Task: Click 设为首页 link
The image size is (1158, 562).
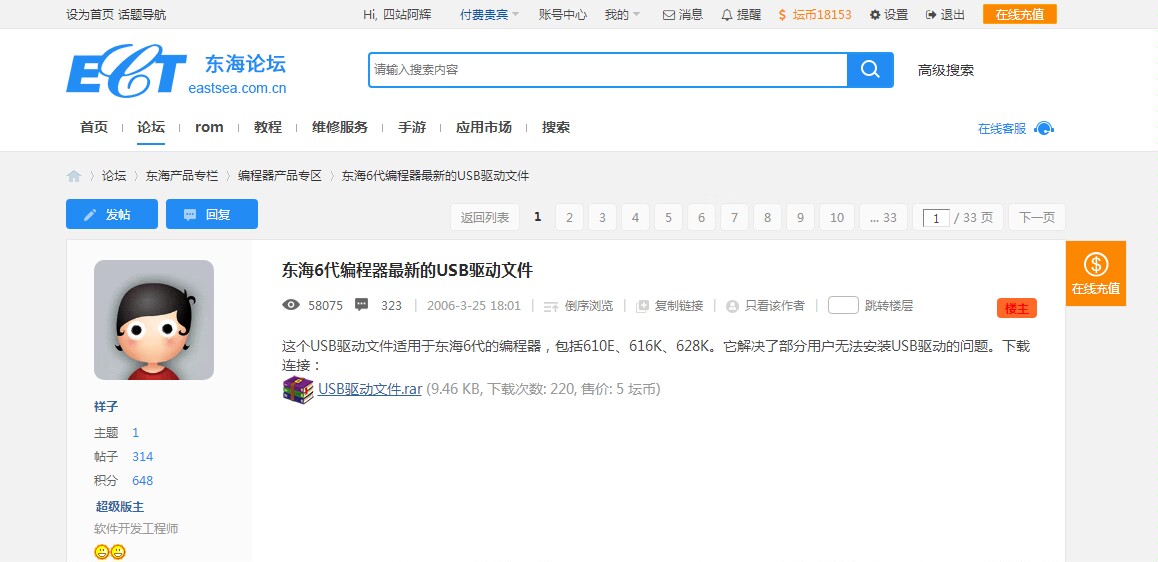Action: [x=90, y=15]
